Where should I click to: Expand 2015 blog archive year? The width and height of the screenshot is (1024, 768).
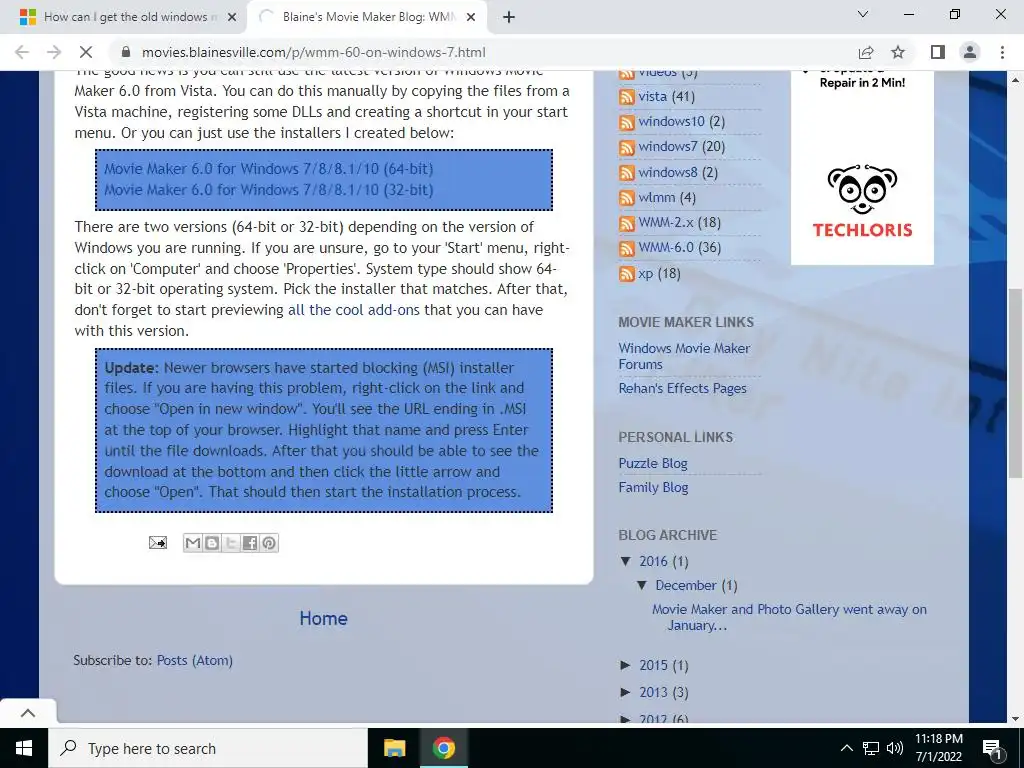[x=626, y=665]
